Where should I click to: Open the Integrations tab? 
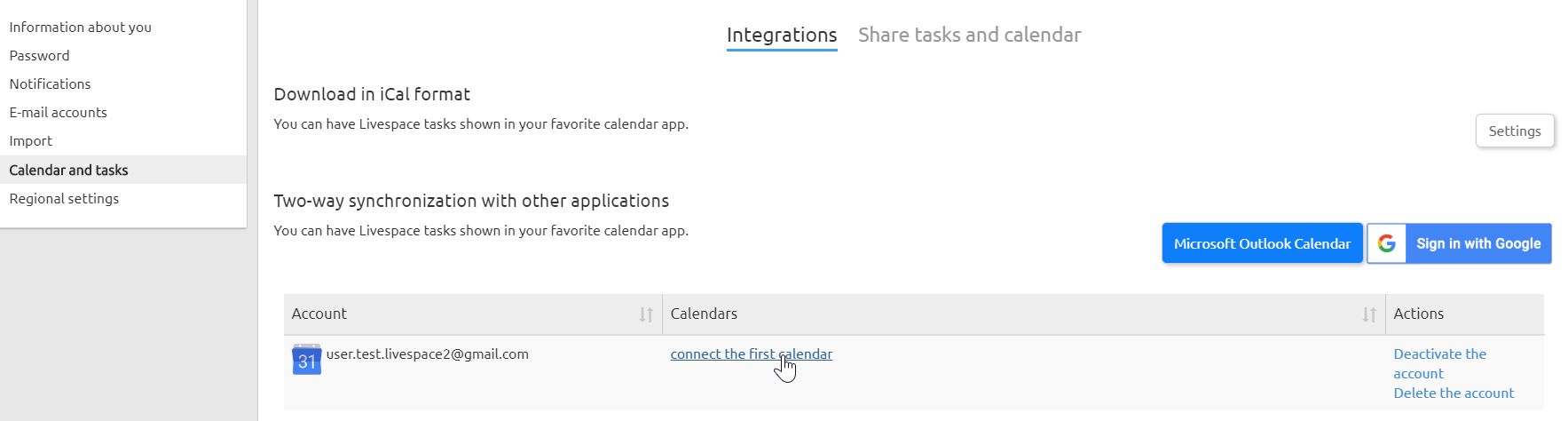(781, 35)
